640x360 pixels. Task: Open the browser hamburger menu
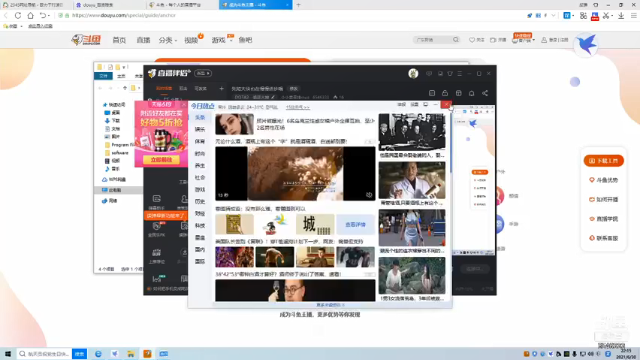[x=633, y=16]
